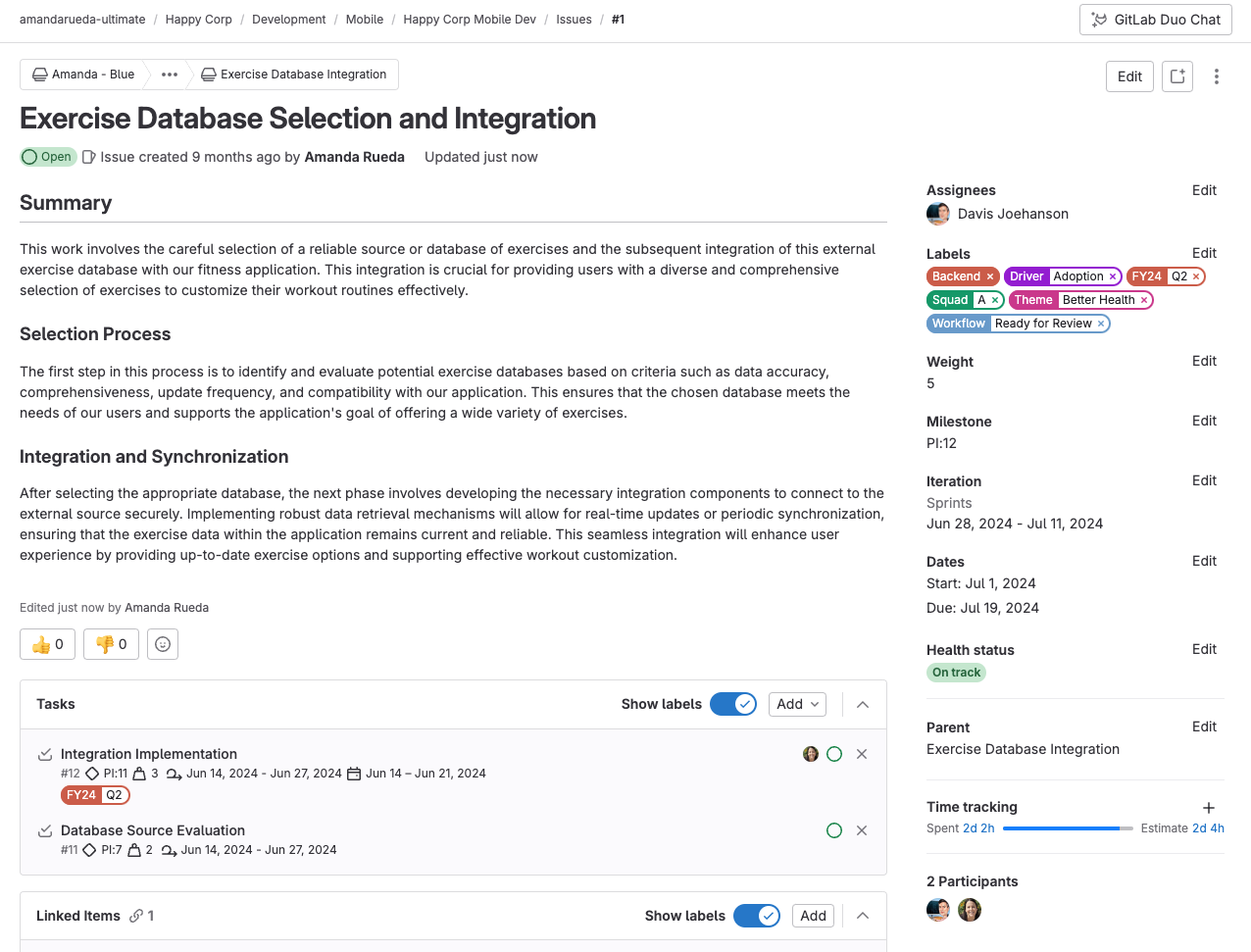Open the Add dropdown in Tasks
The height and width of the screenshot is (952, 1251).
tap(797, 704)
